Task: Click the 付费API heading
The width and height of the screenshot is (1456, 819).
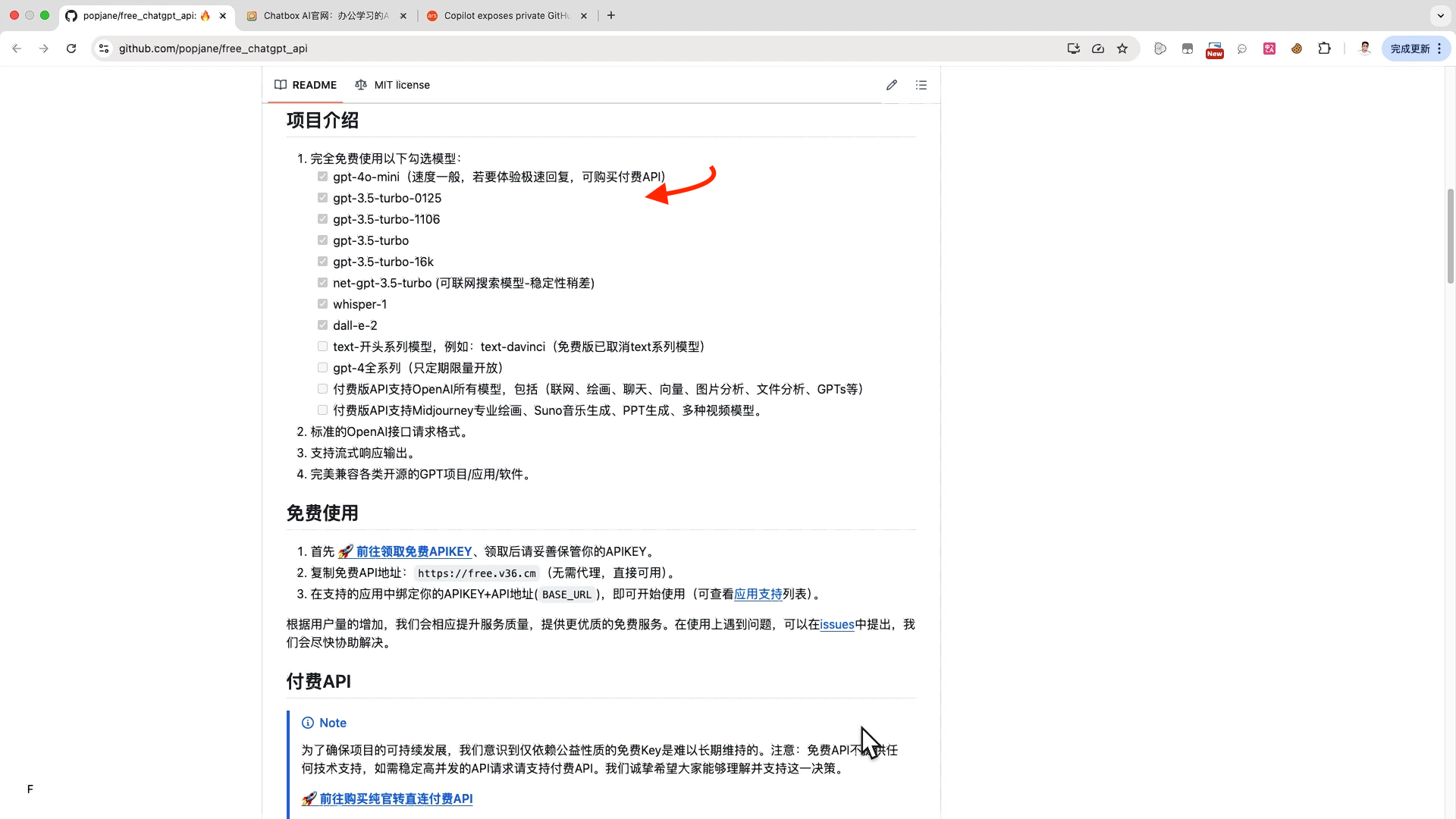Action: [318, 682]
